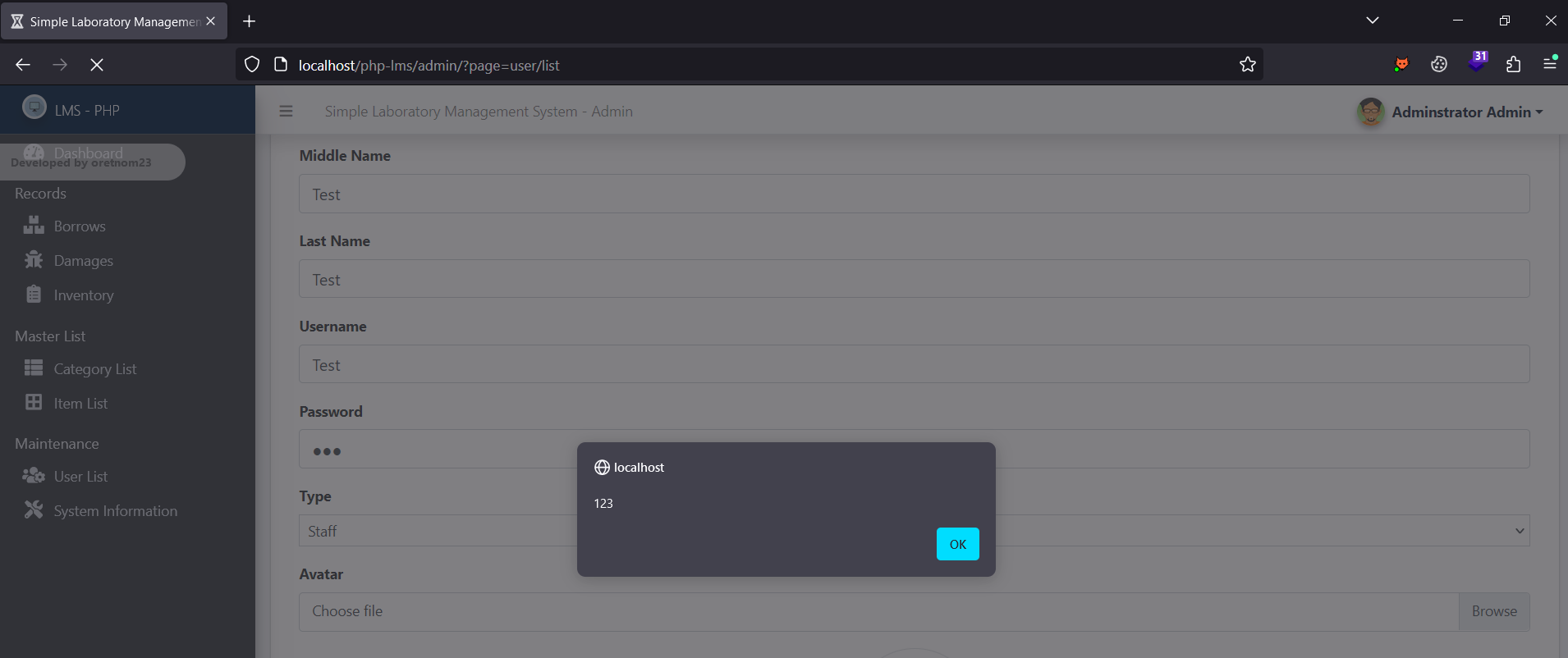Click the Last Name input field

tap(914, 279)
